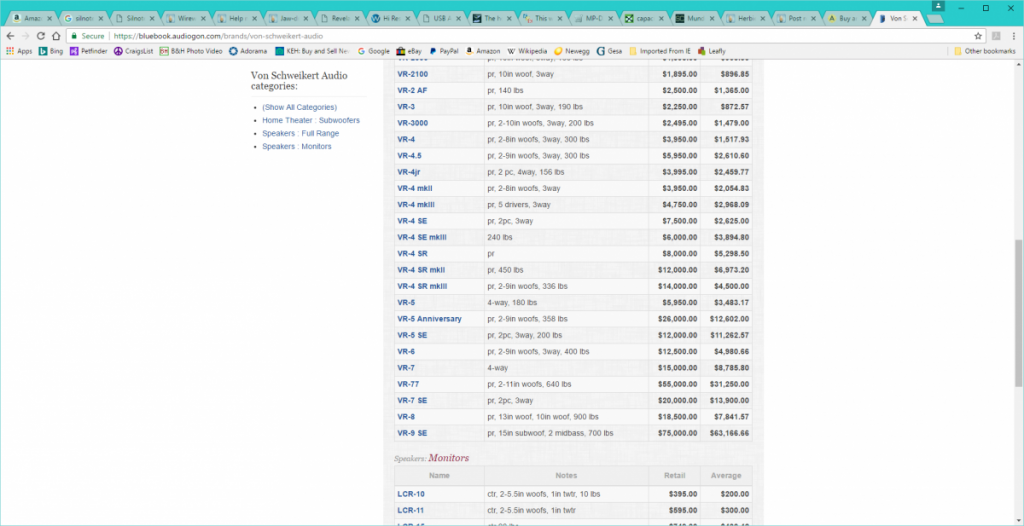Click Show All Categories link

[x=300, y=107]
